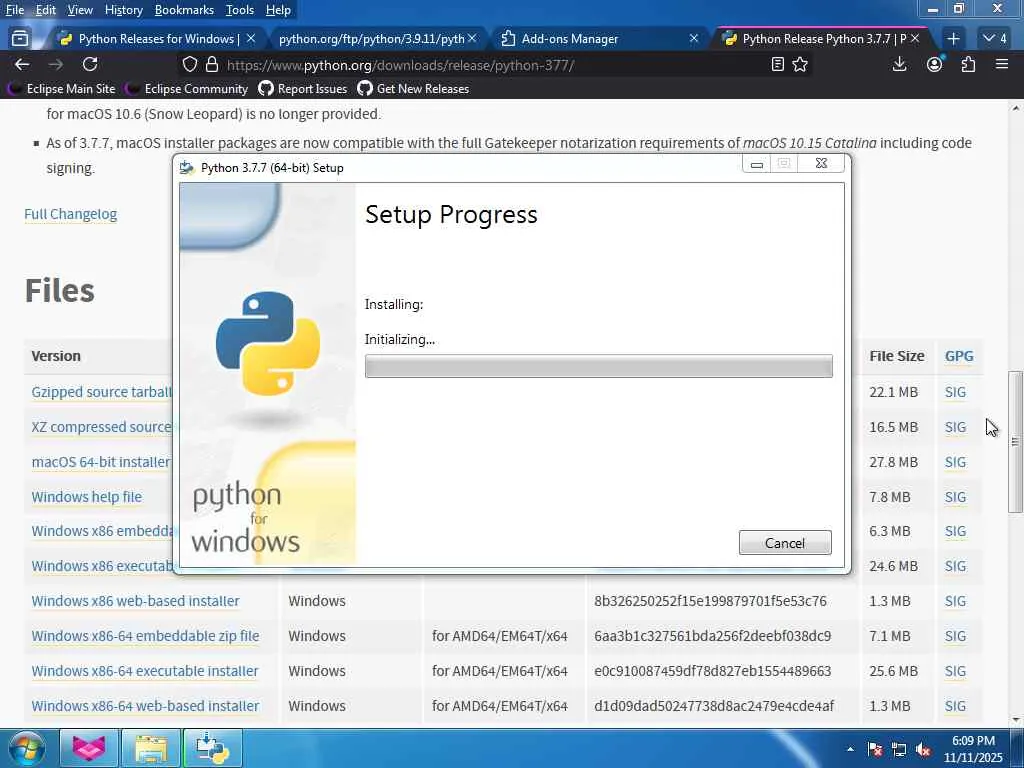Open SIG link for 7.8 MB row
Viewport: 1024px width, 768px height.
click(955, 497)
